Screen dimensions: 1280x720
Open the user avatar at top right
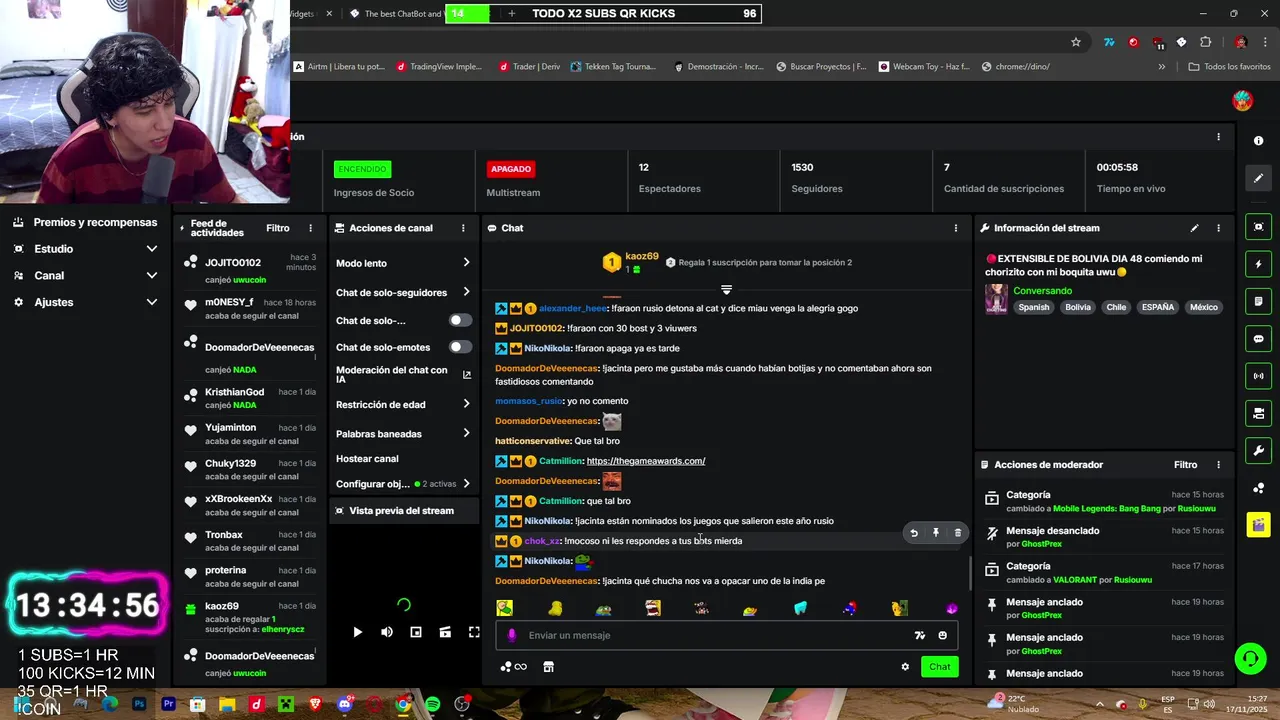1242,100
